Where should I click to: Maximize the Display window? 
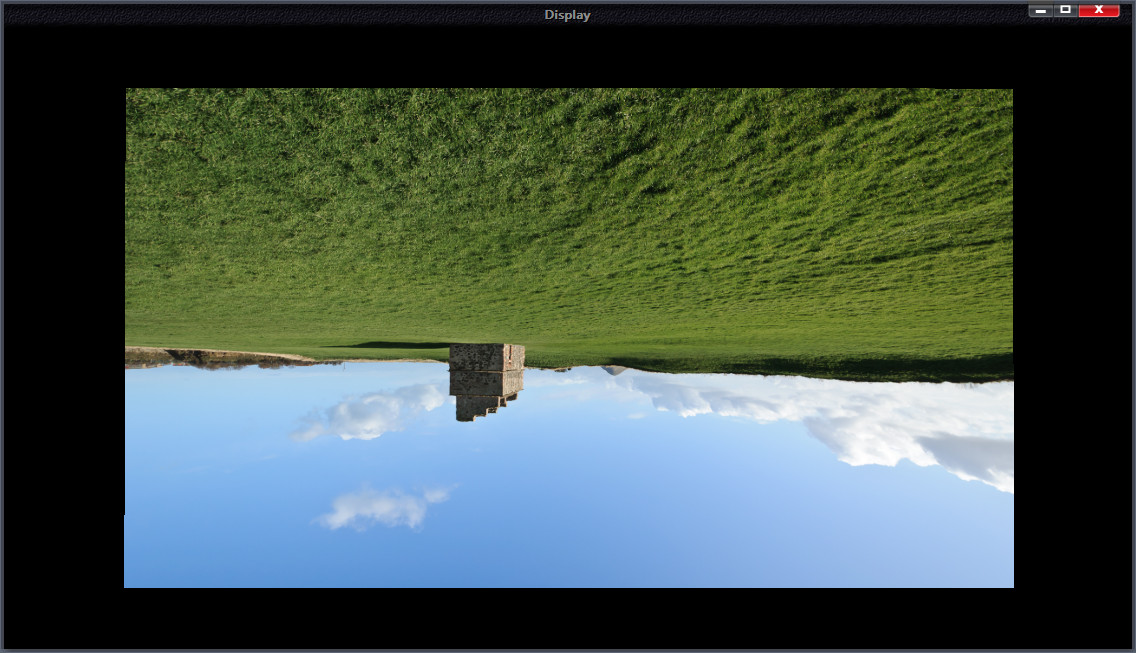pyautogui.click(x=1066, y=10)
